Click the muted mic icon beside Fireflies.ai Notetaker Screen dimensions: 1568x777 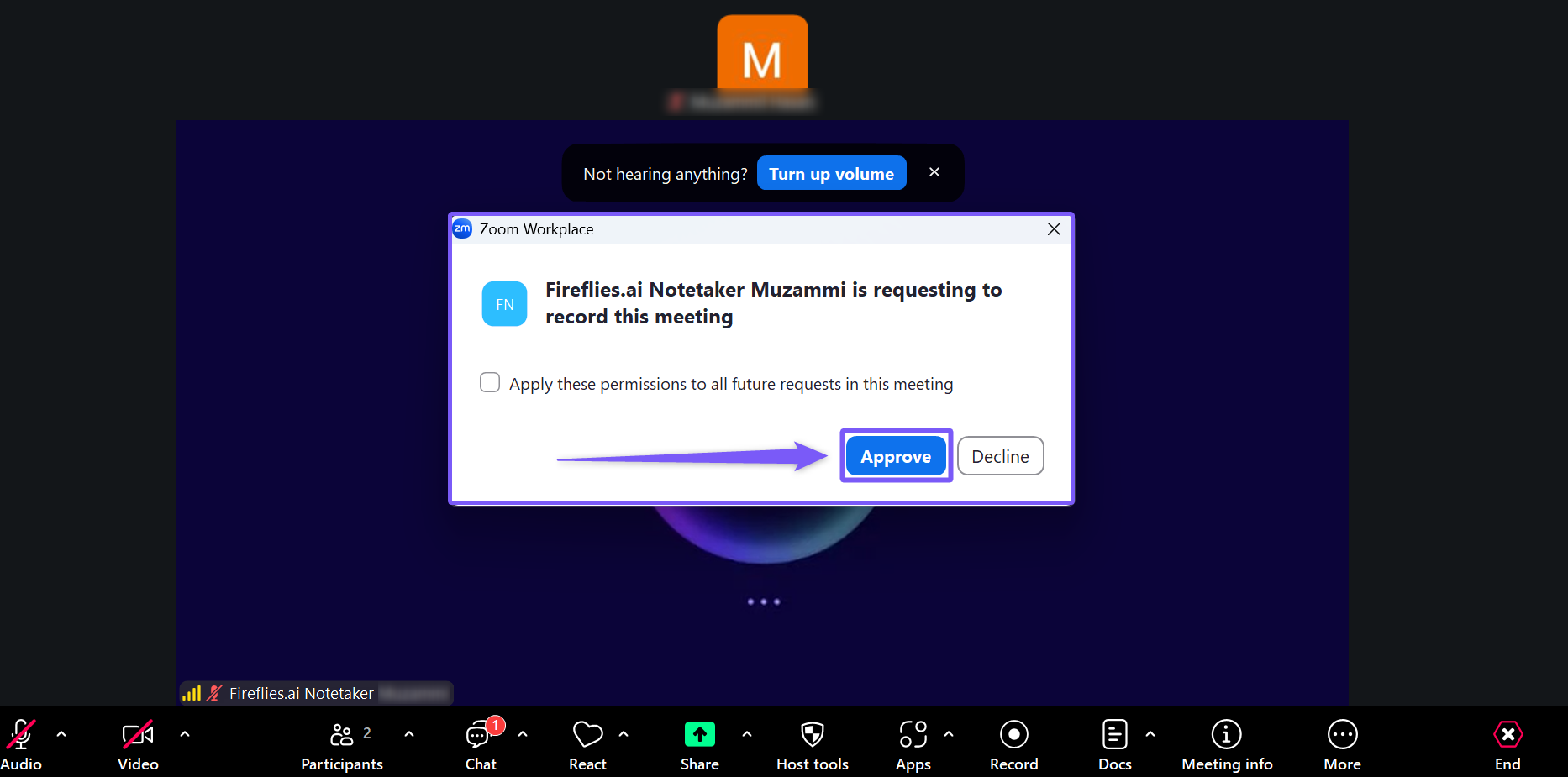pyautogui.click(x=214, y=693)
